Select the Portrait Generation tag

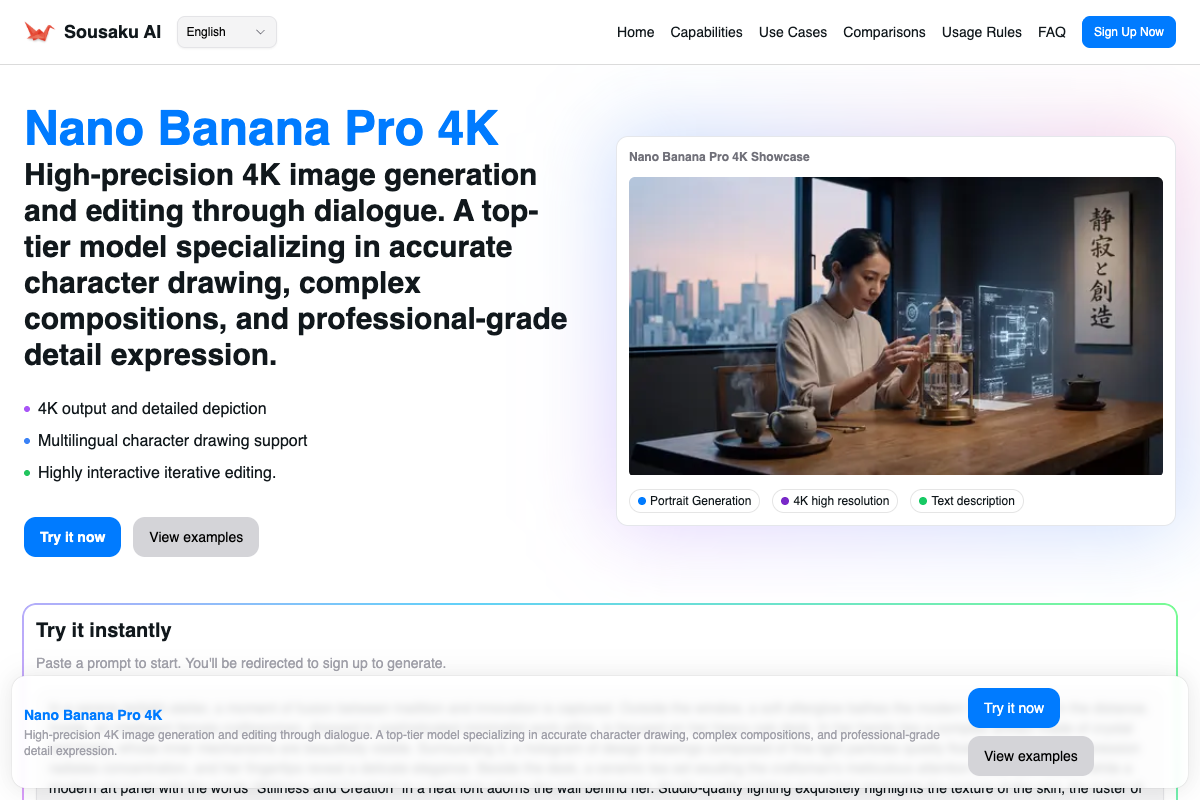point(694,501)
